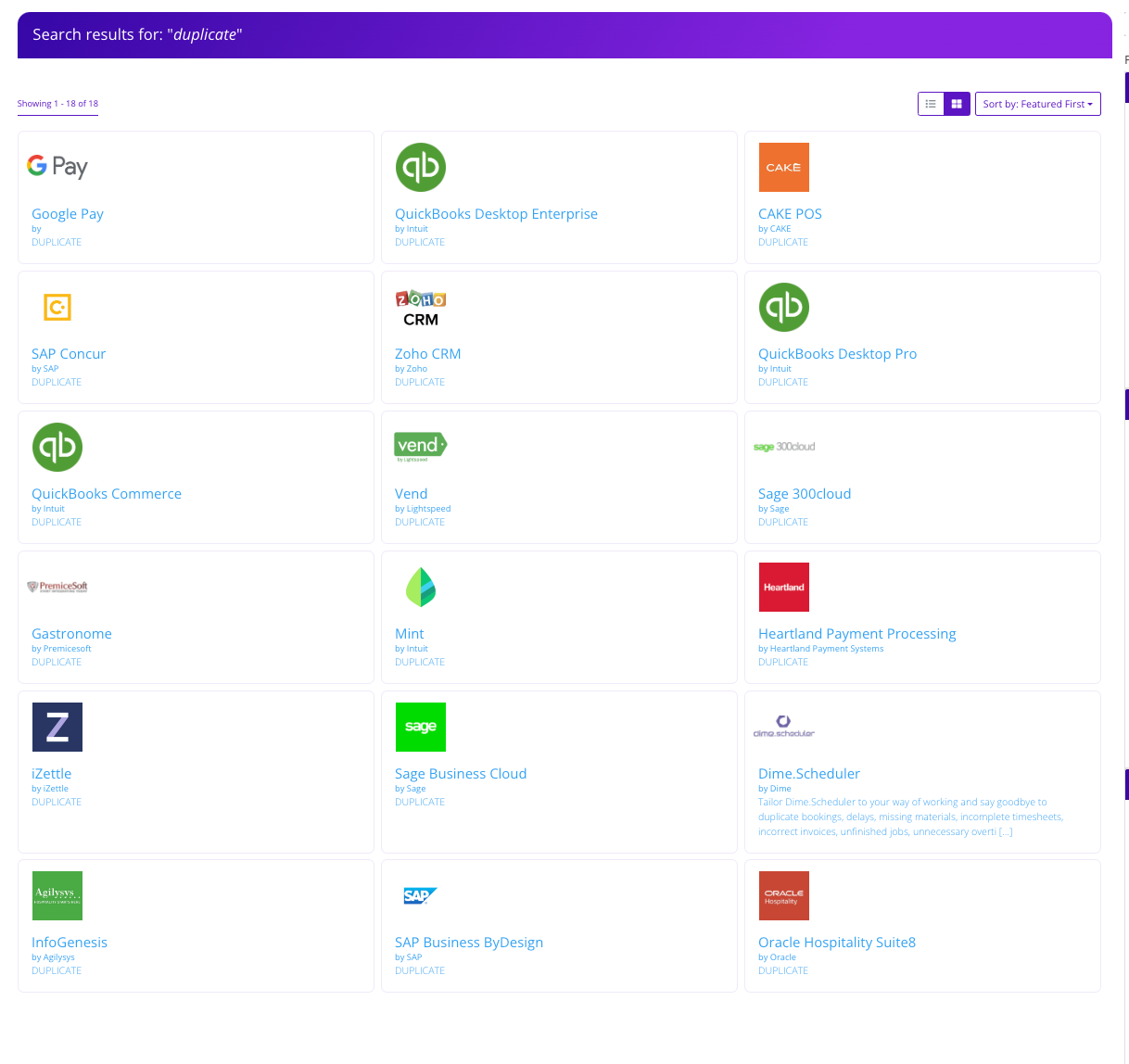The height and width of the screenshot is (1064, 1129).
Task: Click 'by Premicesoft' under Gastronome
Action: [x=61, y=649]
